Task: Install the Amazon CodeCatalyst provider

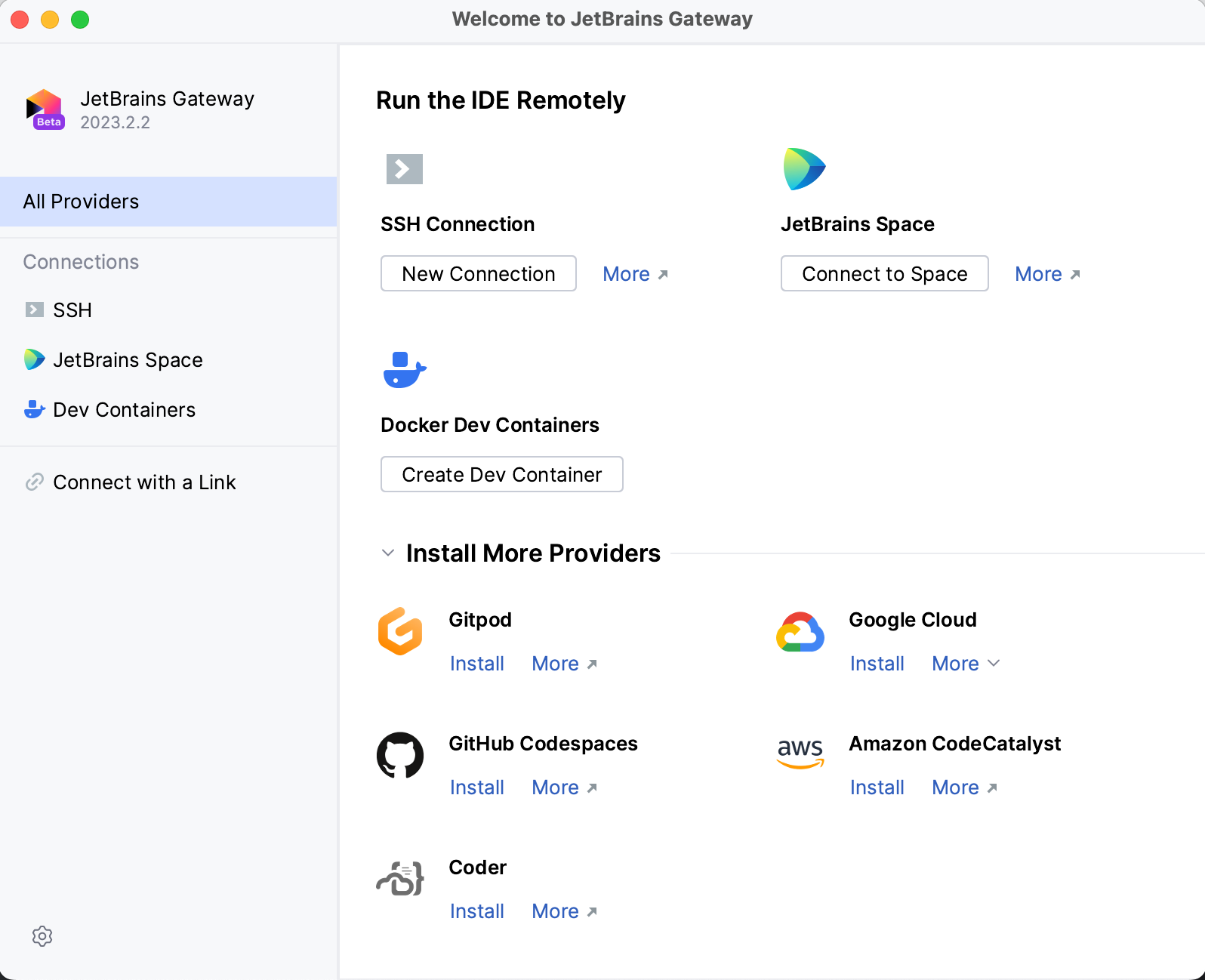Action: (x=877, y=787)
